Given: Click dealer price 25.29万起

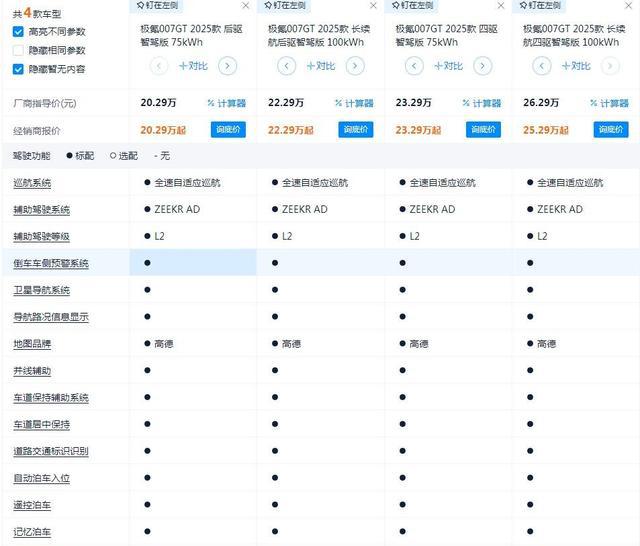Looking at the screenshot, I should (x=546, y=130).
